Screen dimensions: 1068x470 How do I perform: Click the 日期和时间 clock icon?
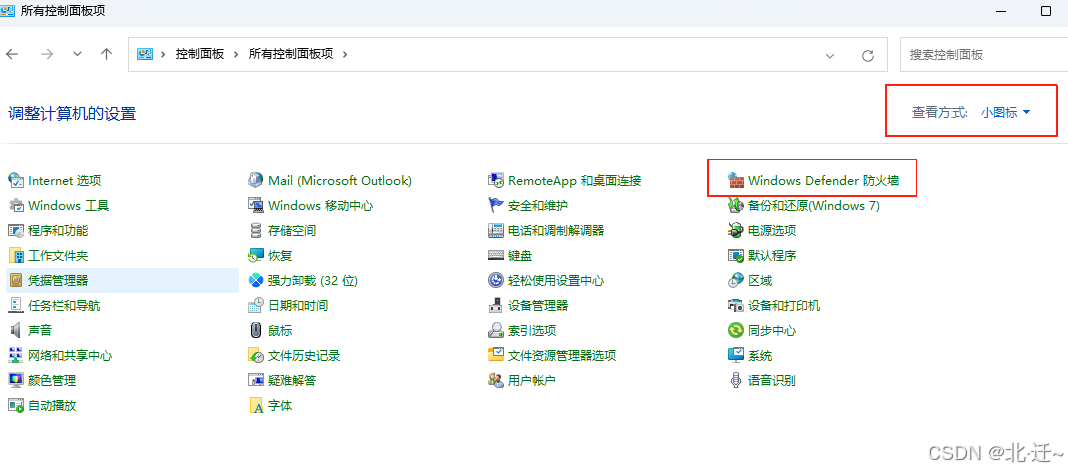pyautogui.click(x=256, y=305)
